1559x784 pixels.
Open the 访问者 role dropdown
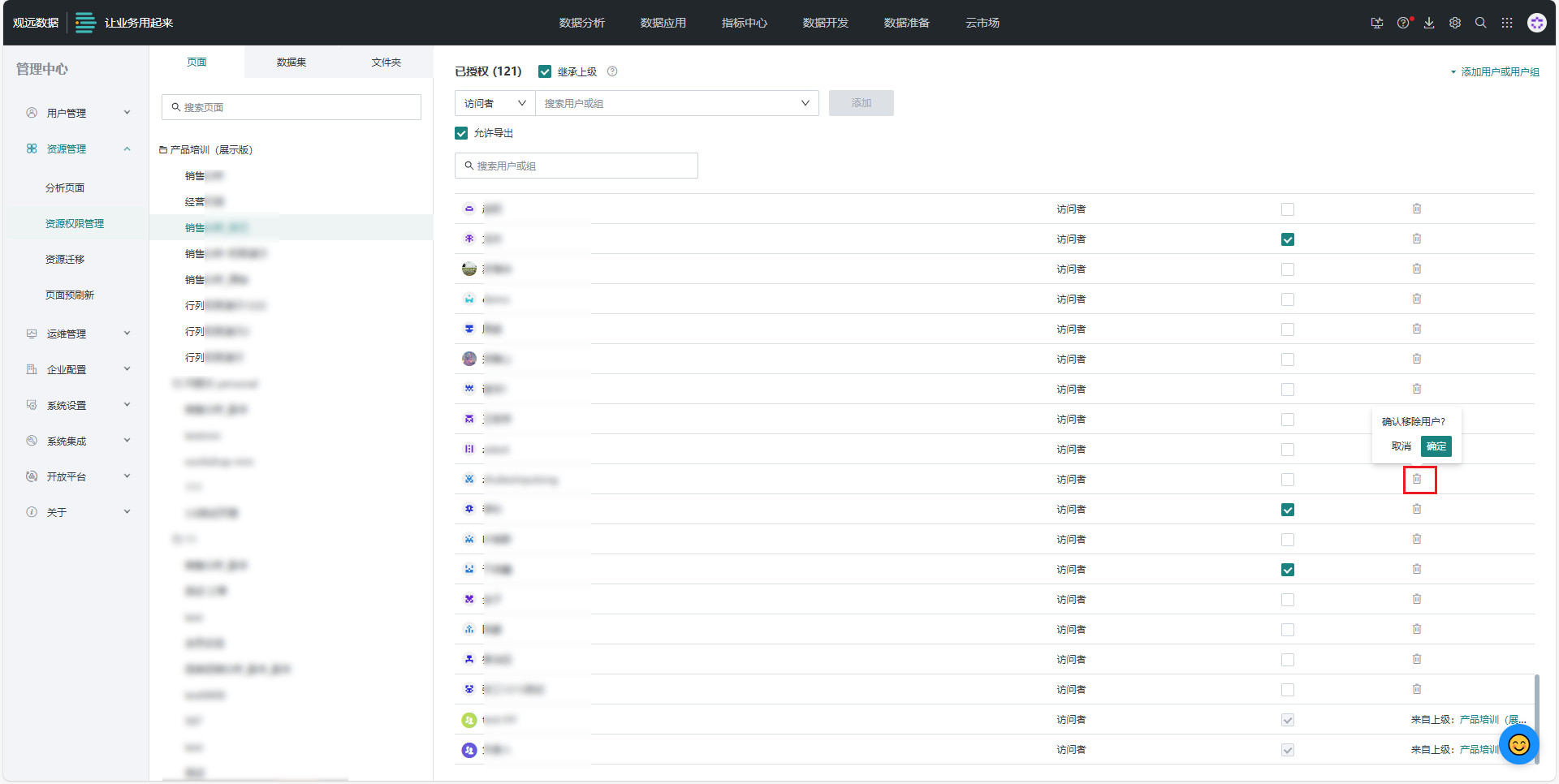494,103
